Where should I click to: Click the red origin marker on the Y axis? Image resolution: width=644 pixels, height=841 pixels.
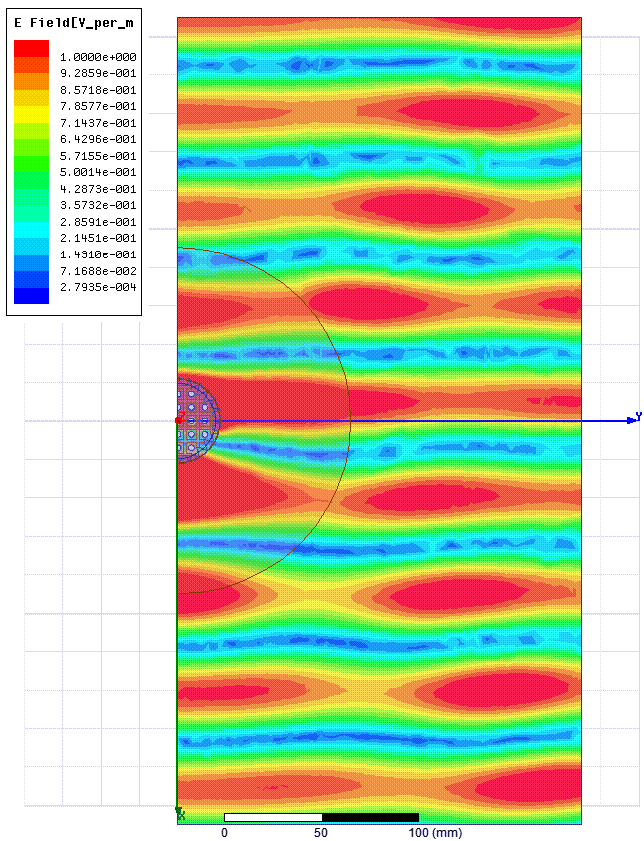(180, 418)
